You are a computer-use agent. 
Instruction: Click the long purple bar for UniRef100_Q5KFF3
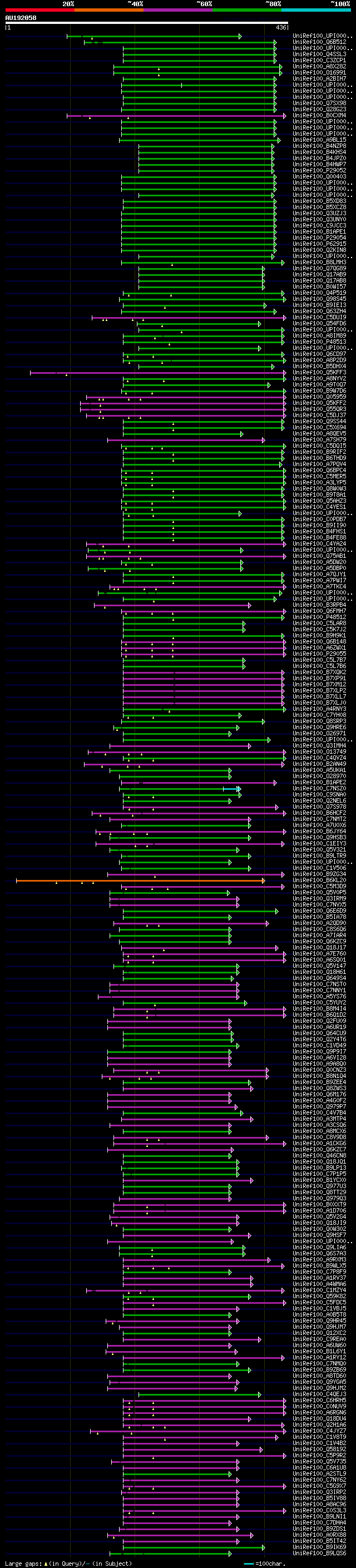pyautogui.click(x=157, y=373)
